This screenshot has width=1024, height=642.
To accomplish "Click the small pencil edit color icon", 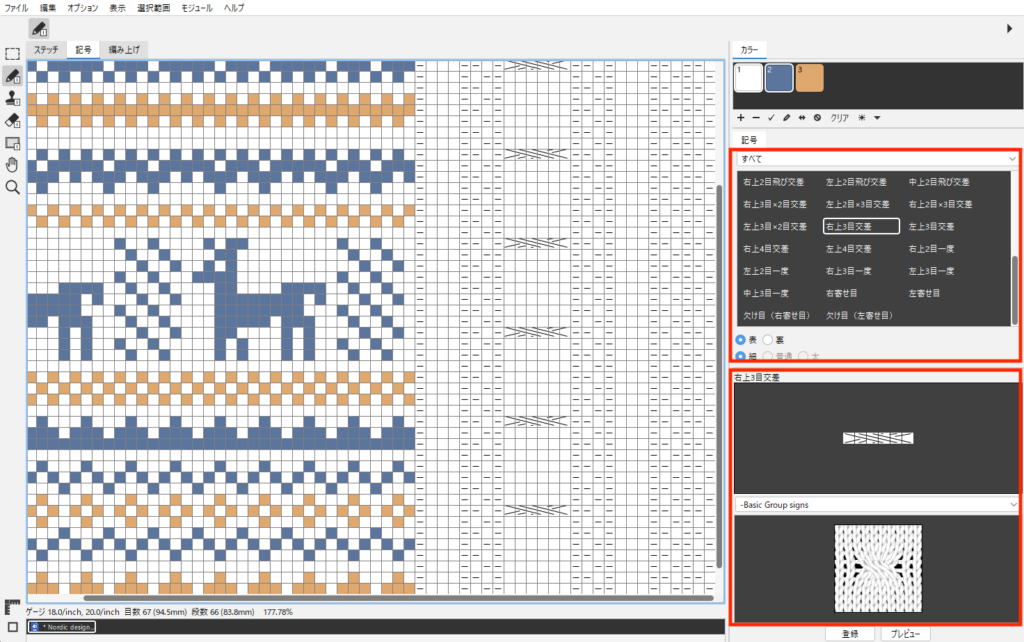I will 786,118.
